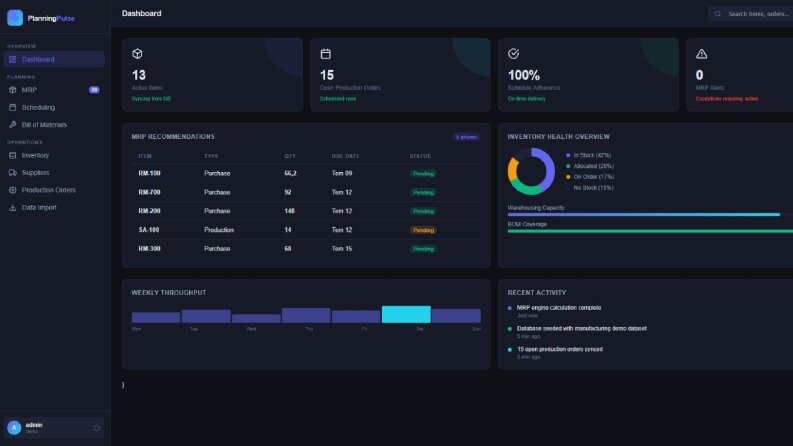
Task: Click the 15 open production orders synced activity
Action: pos(560,349)
